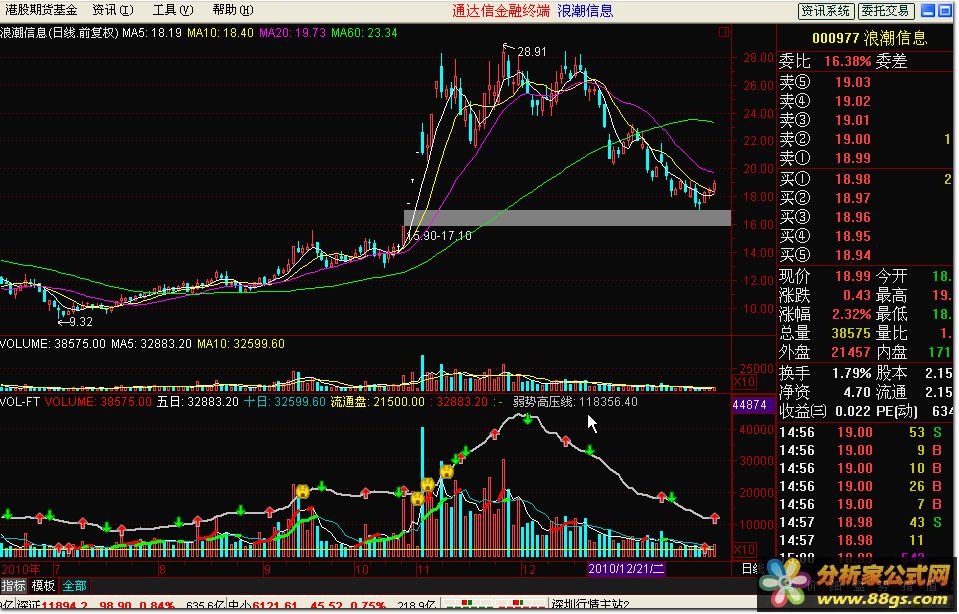Click the VOL-FT indicator name

(x=20, y=402)
